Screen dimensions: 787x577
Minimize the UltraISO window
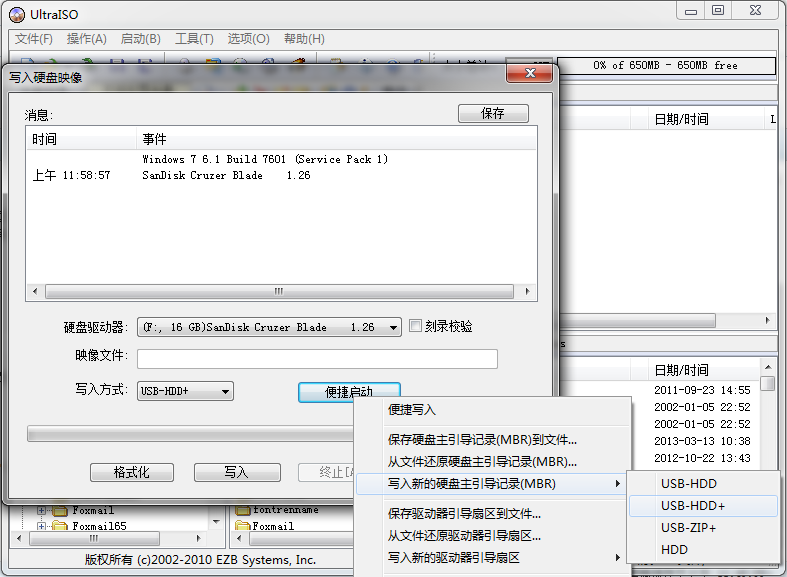(x=691, y=11)
